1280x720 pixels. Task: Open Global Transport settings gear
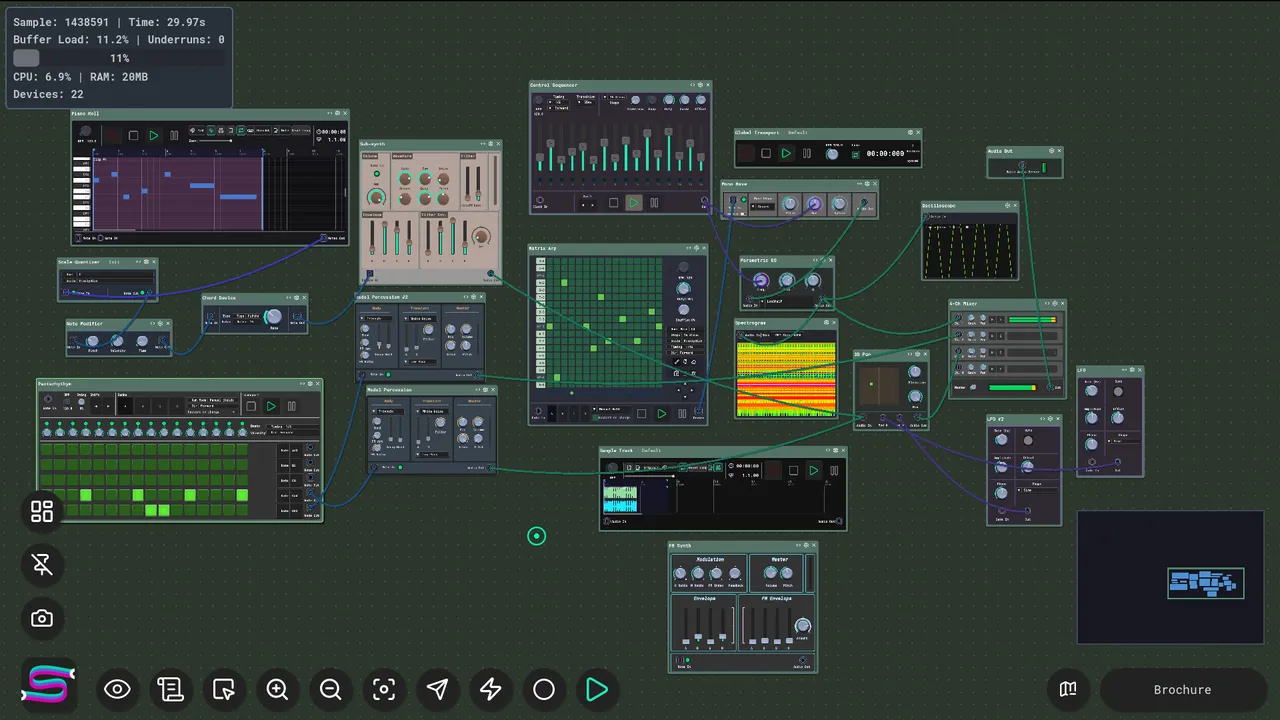[x=910, y=132]
